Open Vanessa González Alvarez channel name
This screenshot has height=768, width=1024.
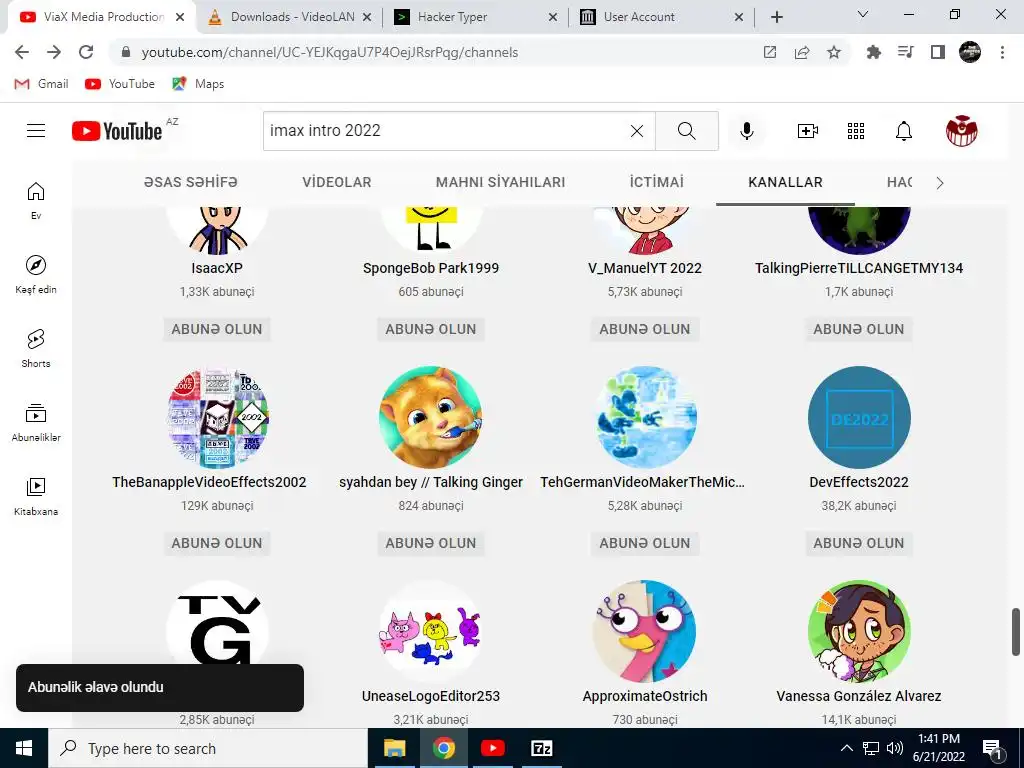tap(859, 696)
